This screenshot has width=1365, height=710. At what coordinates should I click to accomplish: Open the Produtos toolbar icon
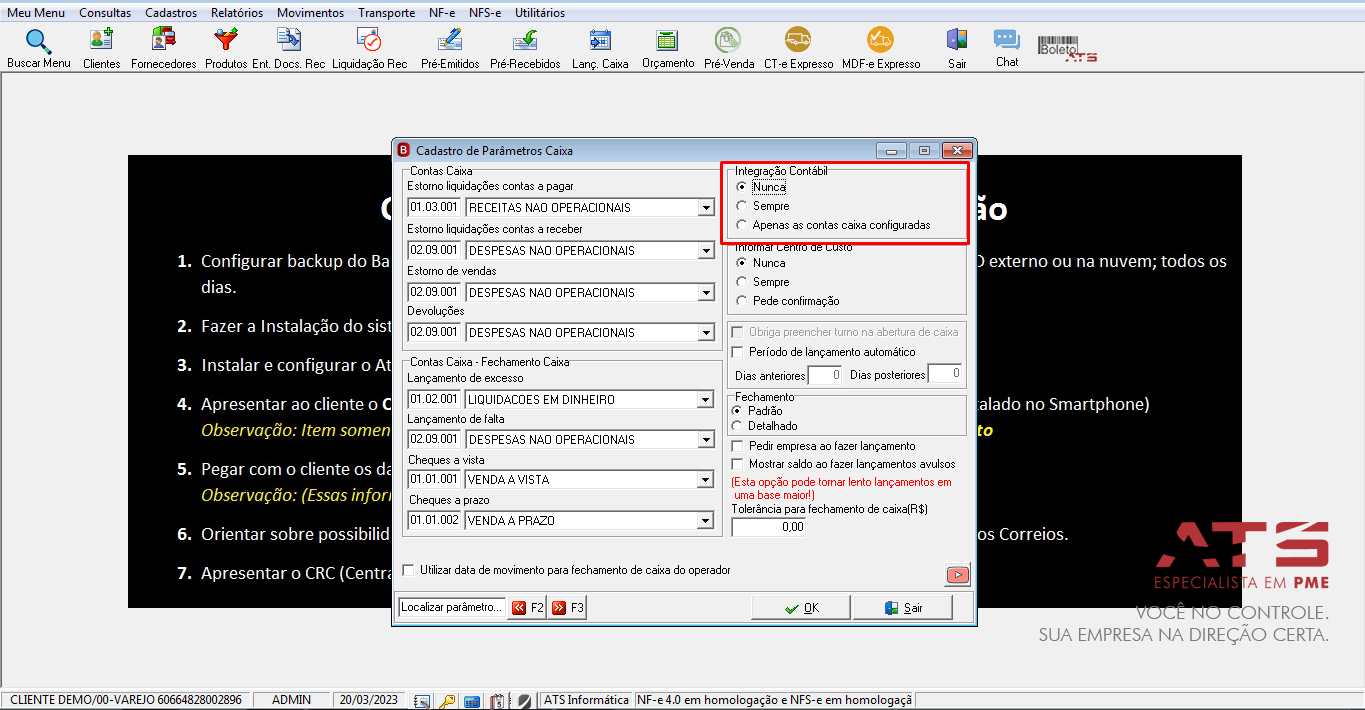(x=226, y=47)
